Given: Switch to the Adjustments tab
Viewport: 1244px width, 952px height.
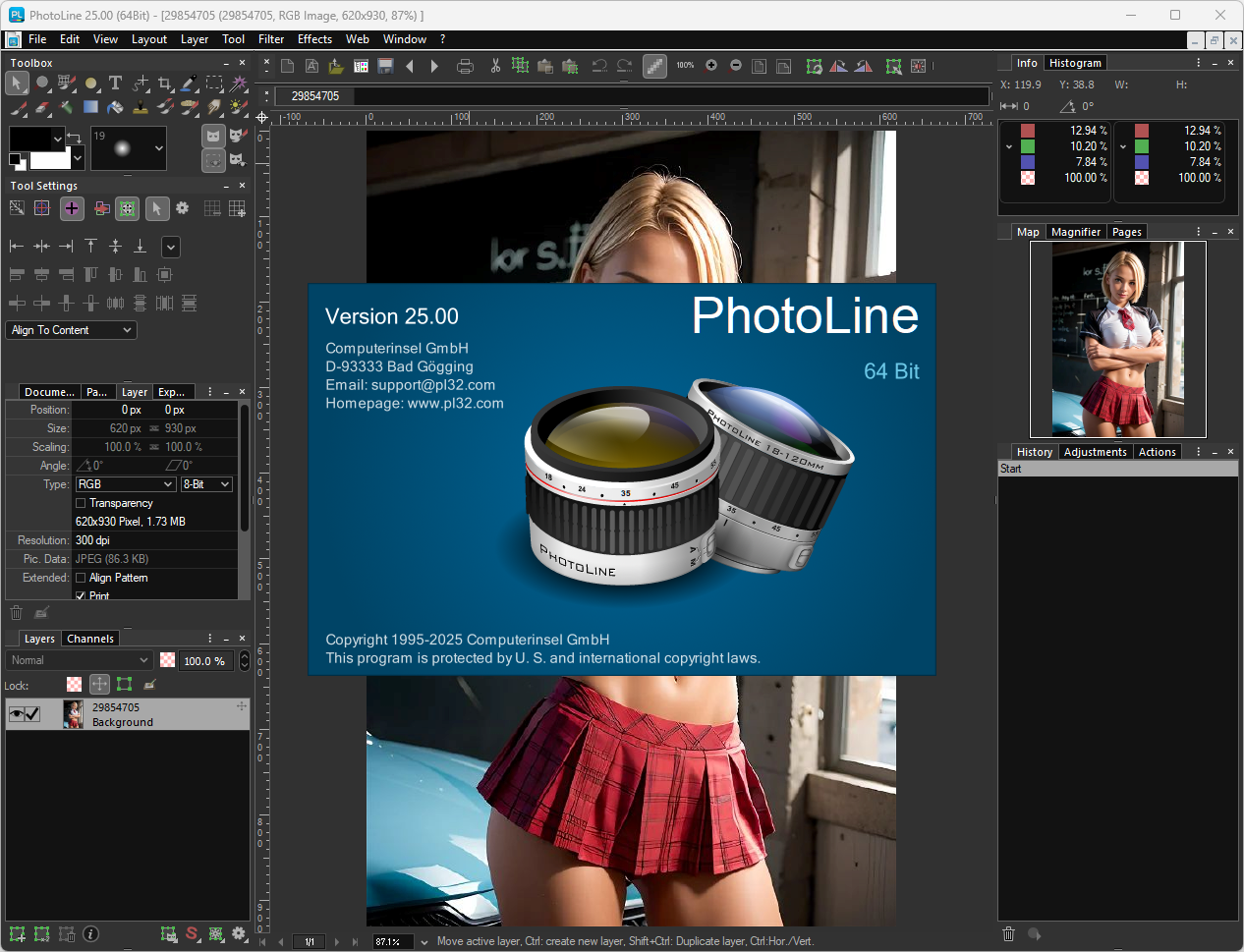Looking at the screenshot, I should tap(1096, 452).
